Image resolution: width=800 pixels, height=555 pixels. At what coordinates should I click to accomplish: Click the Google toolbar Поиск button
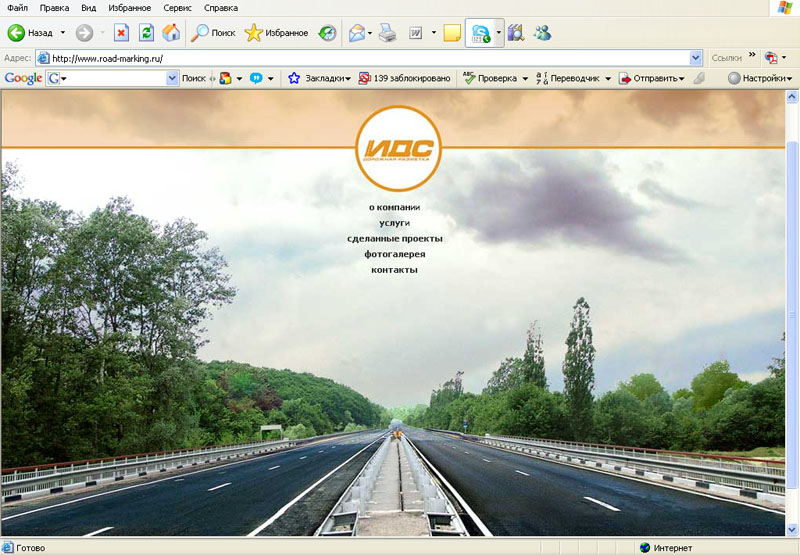194,78
